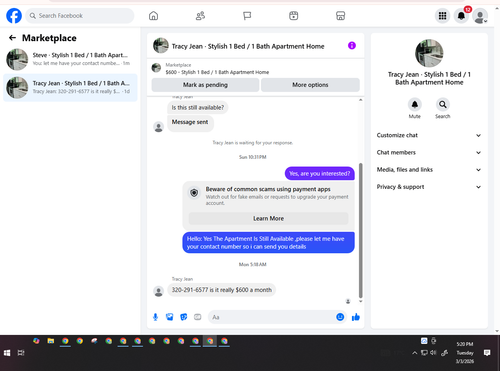Attach a photo using the image icon
The height and width of the screenshot is (371, 500).
pyautogui.click(x=169, y=317)
